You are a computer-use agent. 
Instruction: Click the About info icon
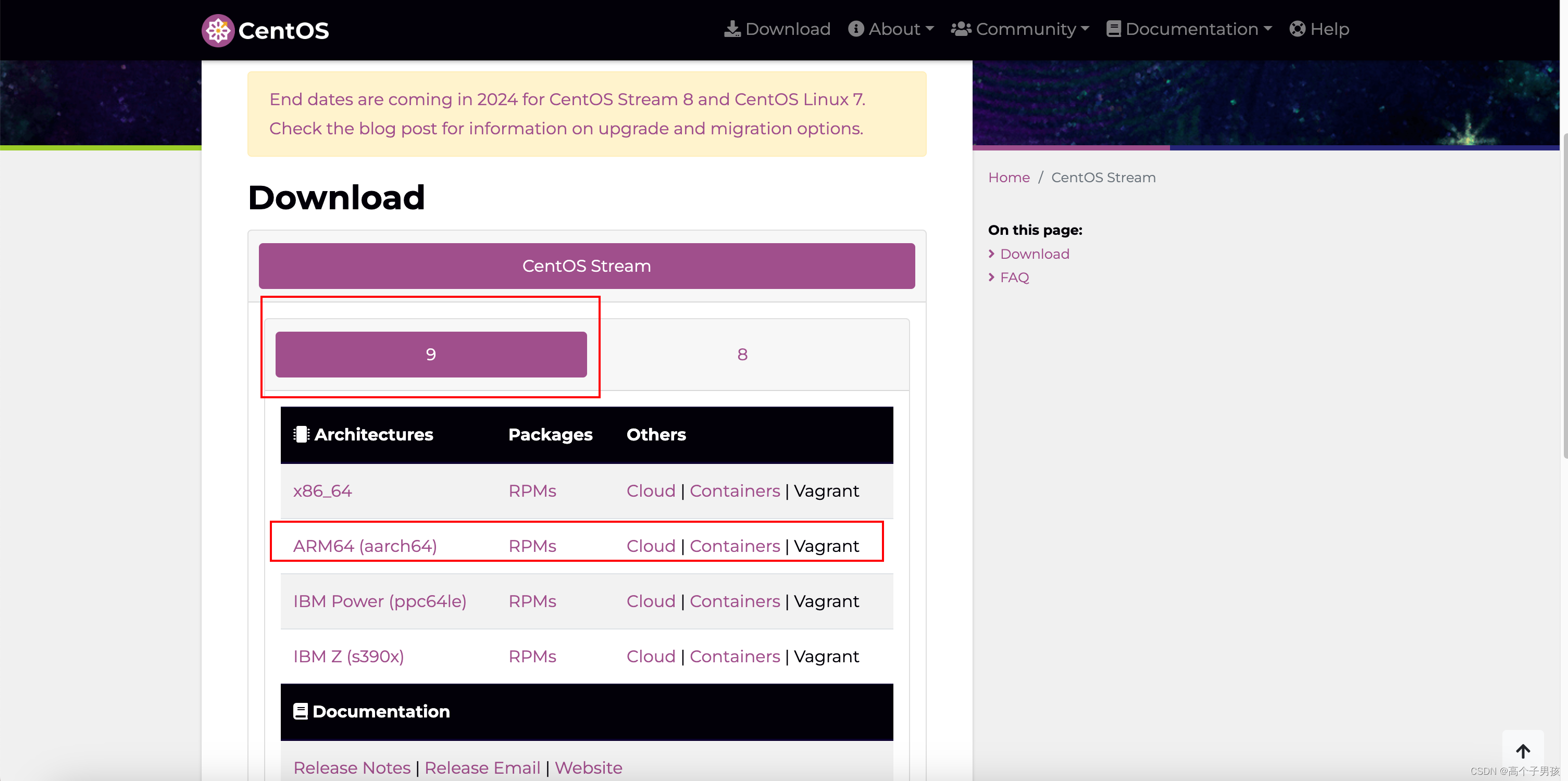tap(856, 29)
